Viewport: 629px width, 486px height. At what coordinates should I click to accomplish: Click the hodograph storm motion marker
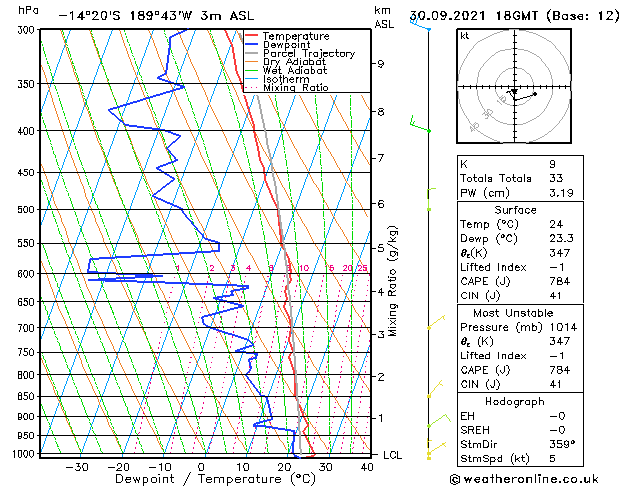[x=514, y=92]
